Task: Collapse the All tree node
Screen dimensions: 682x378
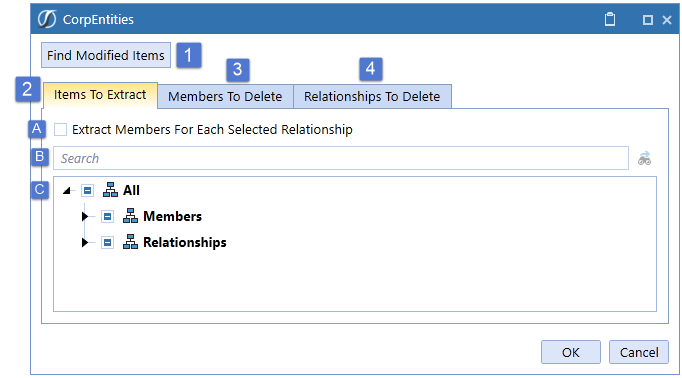Action: pyautogui.click(x=67, y=191)
